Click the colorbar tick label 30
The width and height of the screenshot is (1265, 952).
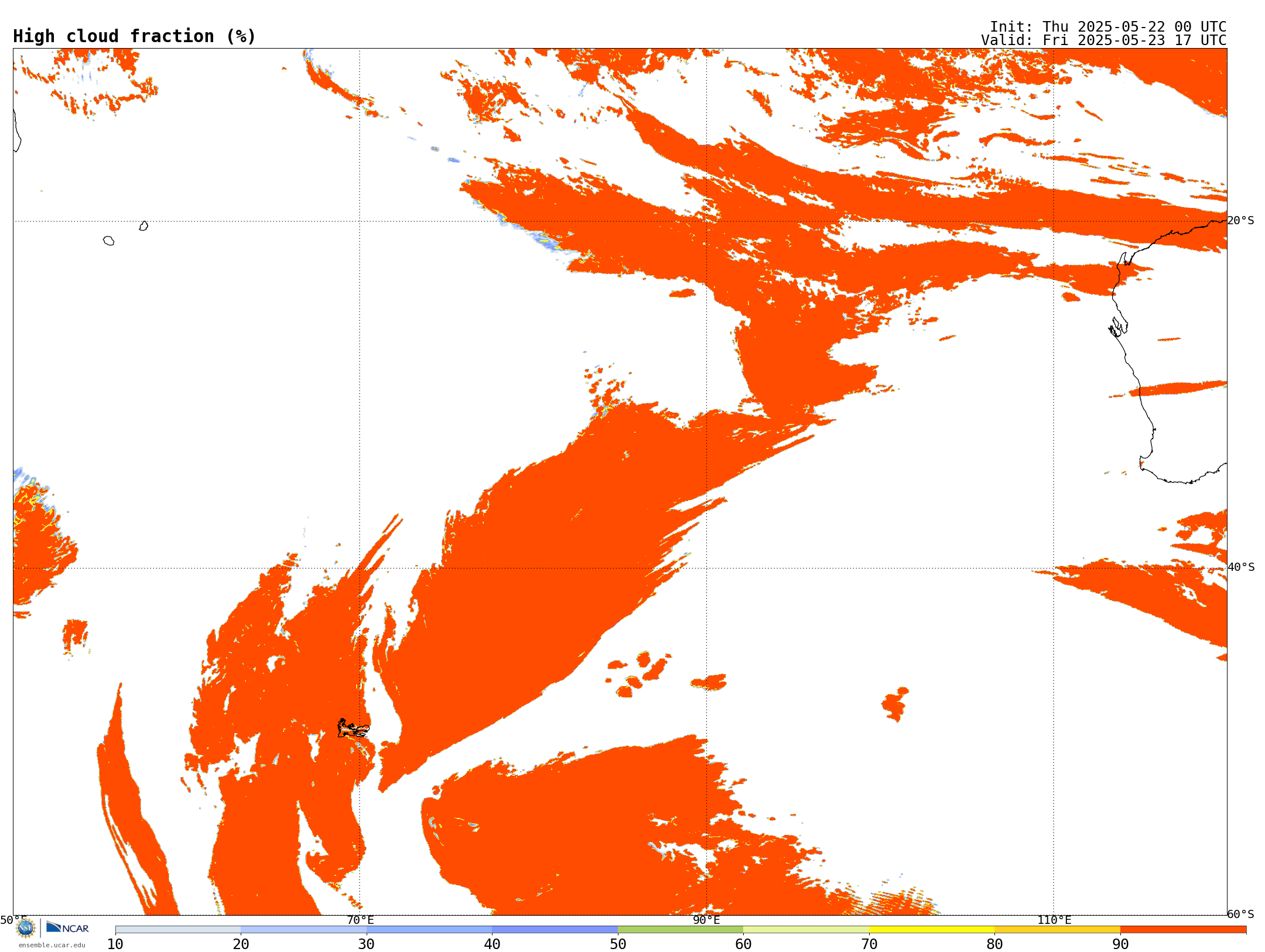point(367,944)
